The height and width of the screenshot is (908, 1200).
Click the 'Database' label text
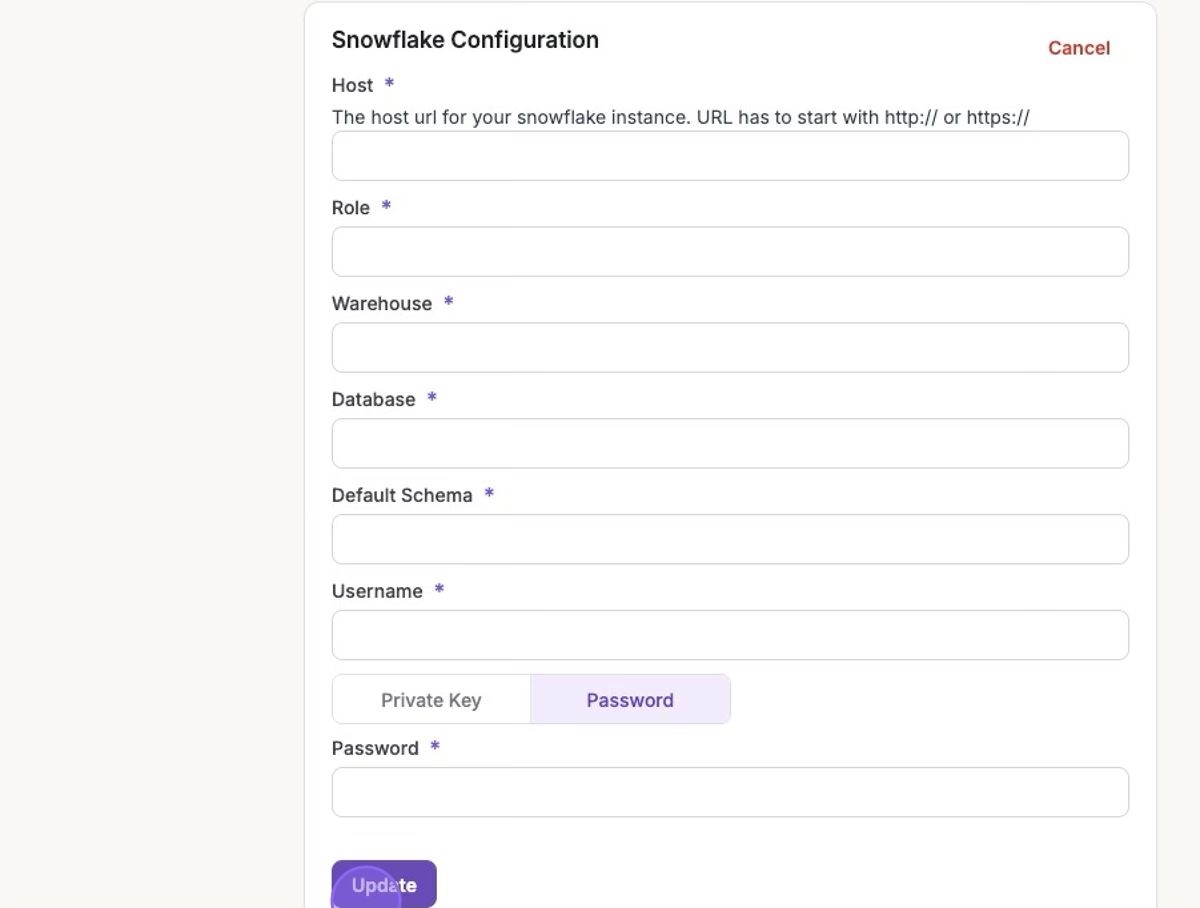tap(373, 400)
